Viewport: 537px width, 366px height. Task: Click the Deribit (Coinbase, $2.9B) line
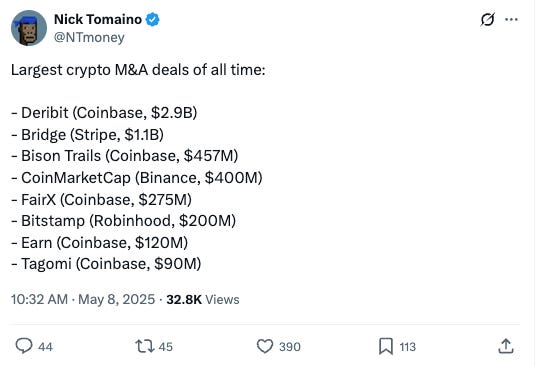coord(104,113)
